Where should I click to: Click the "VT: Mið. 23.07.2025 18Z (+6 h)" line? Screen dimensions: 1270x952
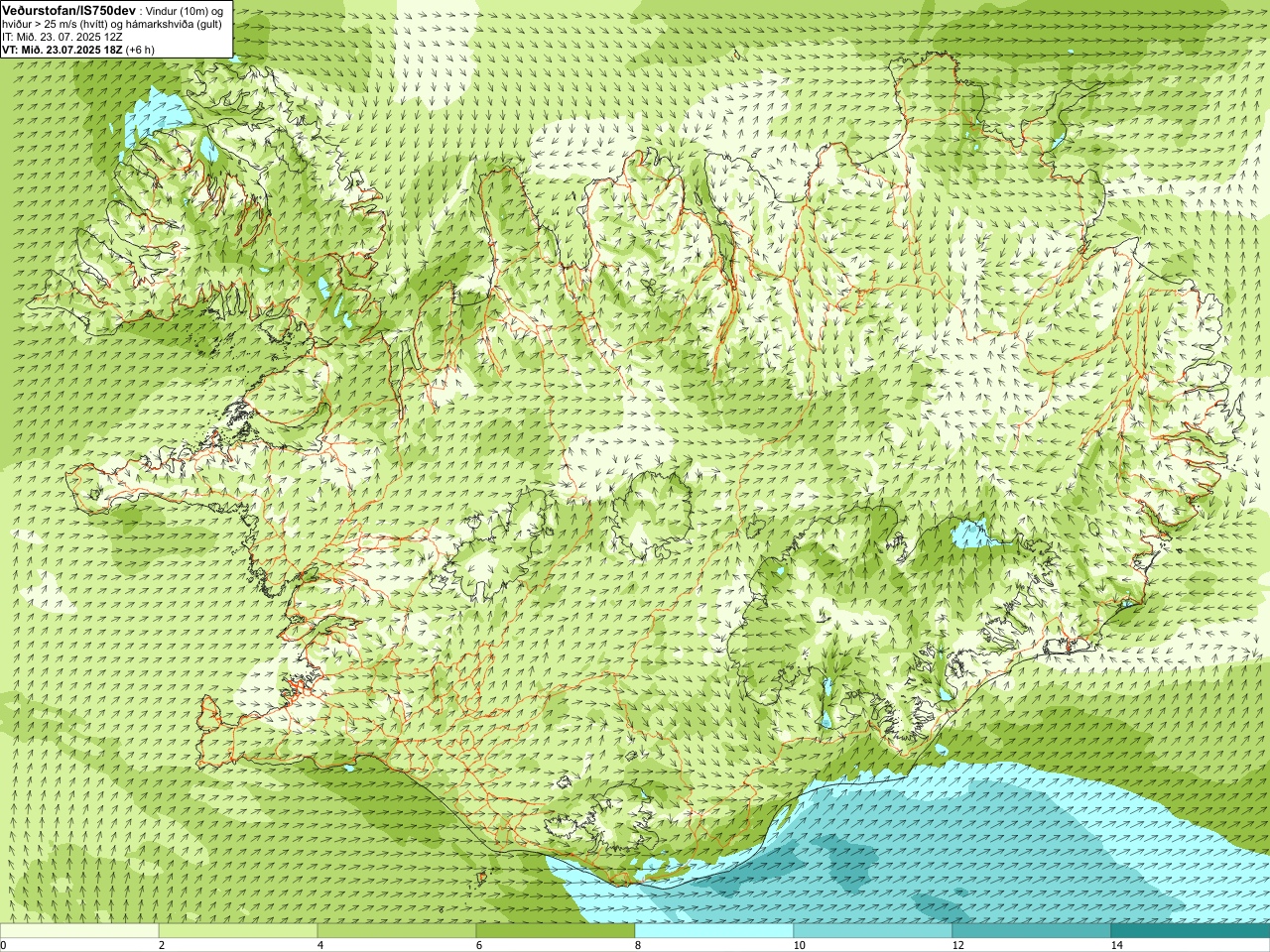click(x=77, y=50)
